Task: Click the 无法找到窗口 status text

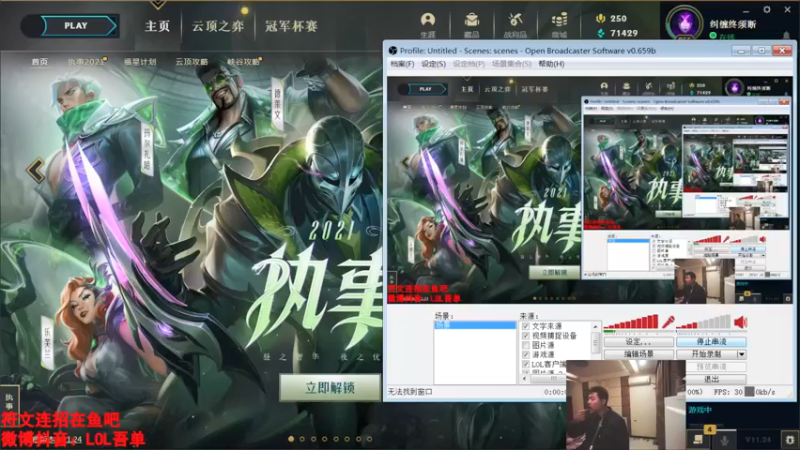Action: [410, 392]
